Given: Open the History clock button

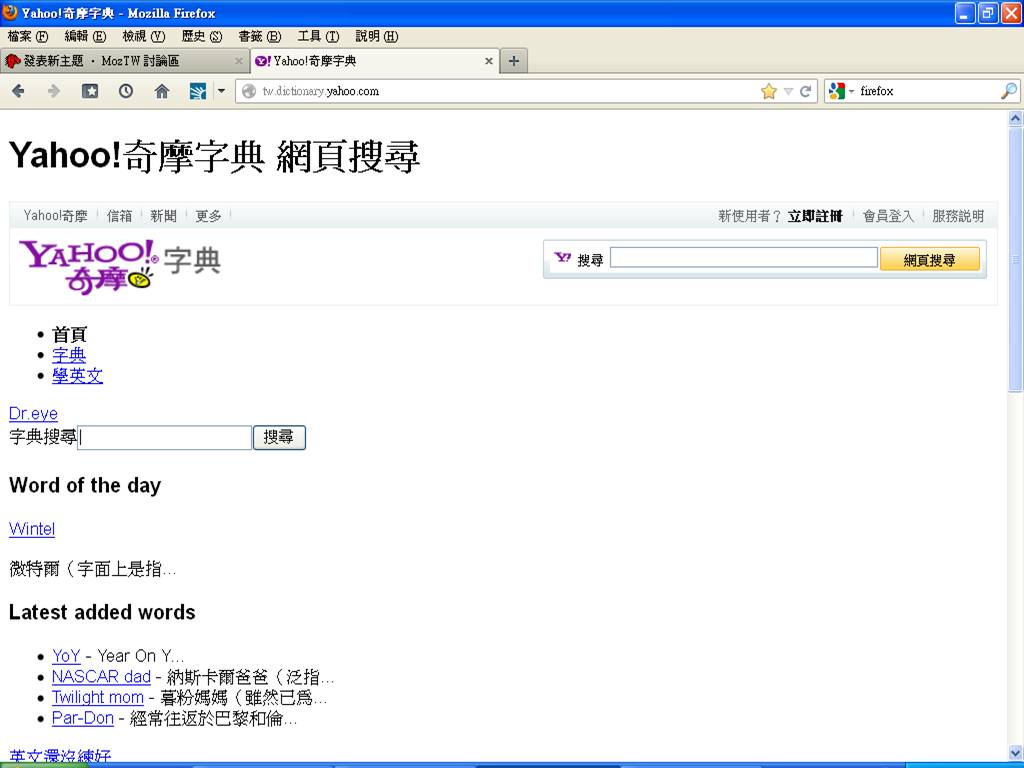Looking at the screenshot, I should (x=126, y=91).
